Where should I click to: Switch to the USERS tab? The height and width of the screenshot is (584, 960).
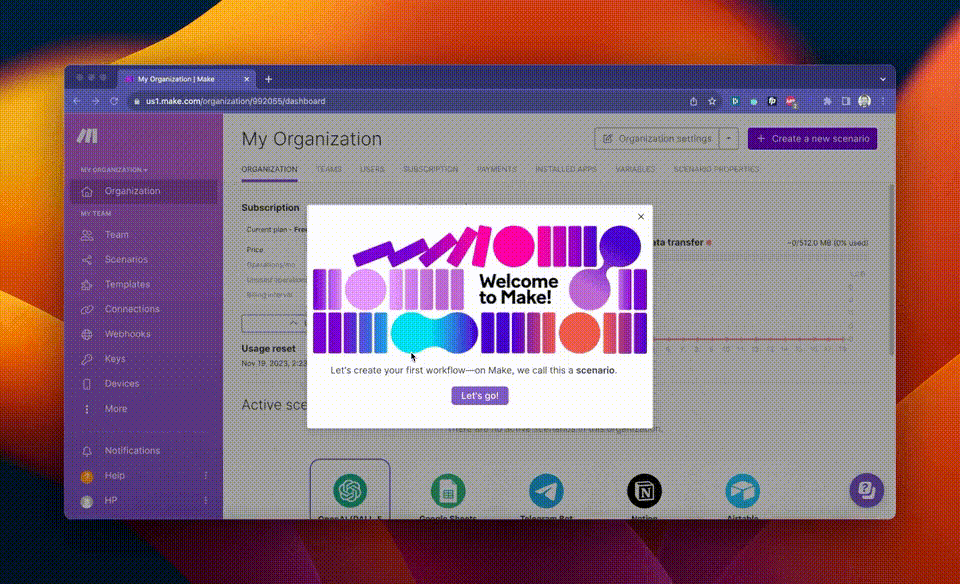pyautogui.click(x=372, y=170)
